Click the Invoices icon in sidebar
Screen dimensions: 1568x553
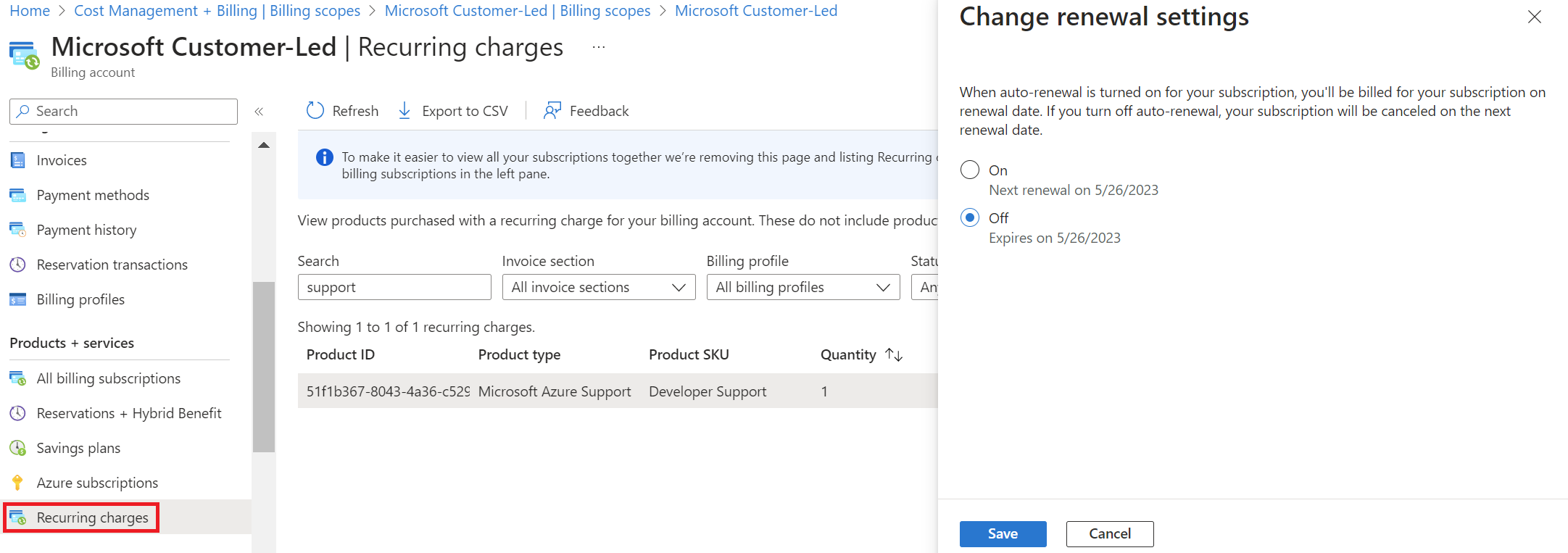point(18,160)
